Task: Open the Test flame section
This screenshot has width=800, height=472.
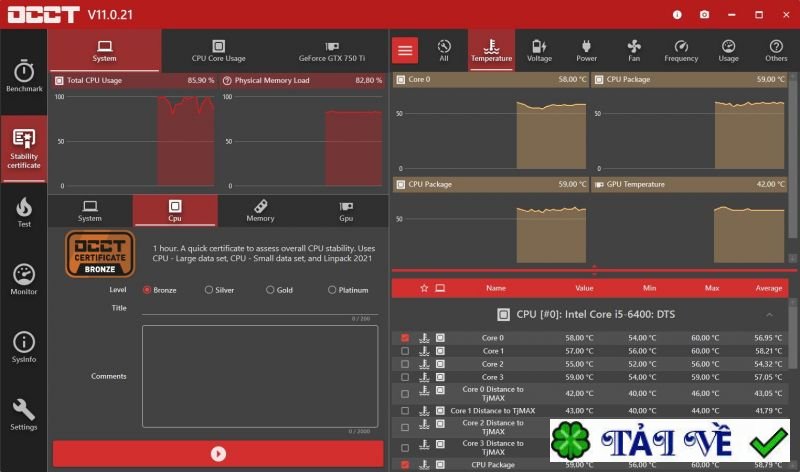Action: click(24, 212)
